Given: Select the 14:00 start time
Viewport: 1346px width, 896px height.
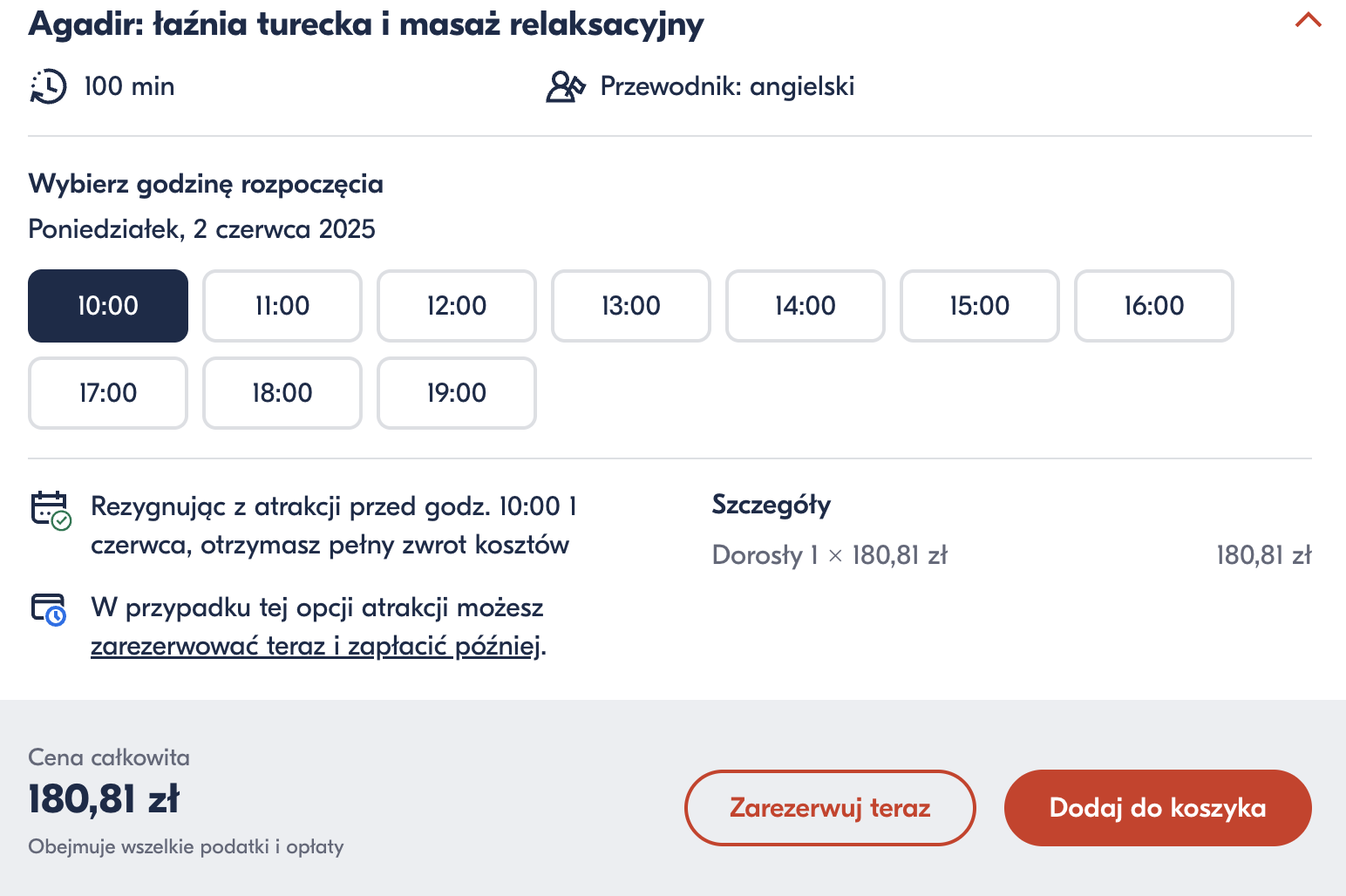Looking at the screenshot, I should pos(806,306).
